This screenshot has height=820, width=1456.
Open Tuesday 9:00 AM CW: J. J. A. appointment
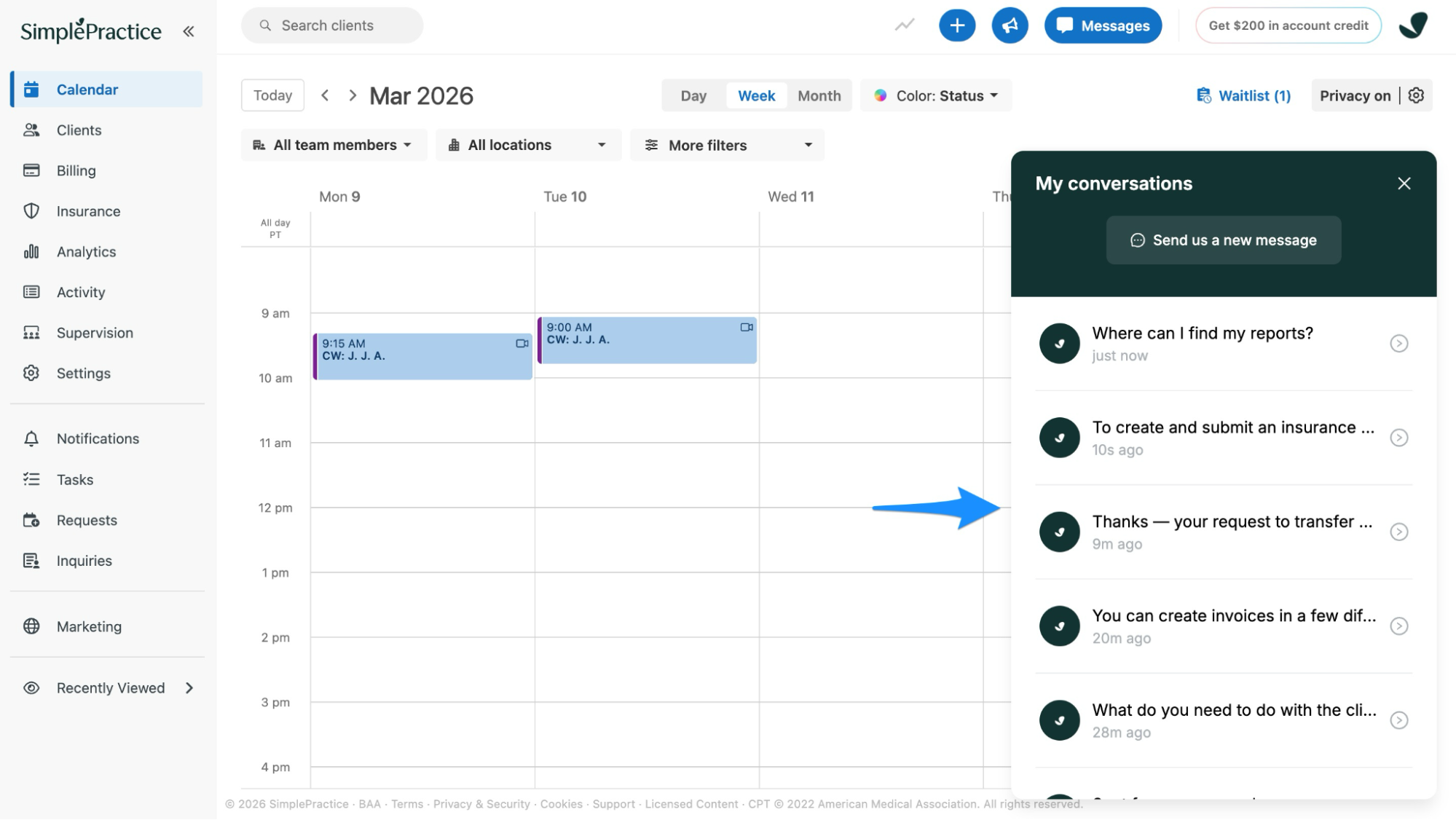coord(647,340)
